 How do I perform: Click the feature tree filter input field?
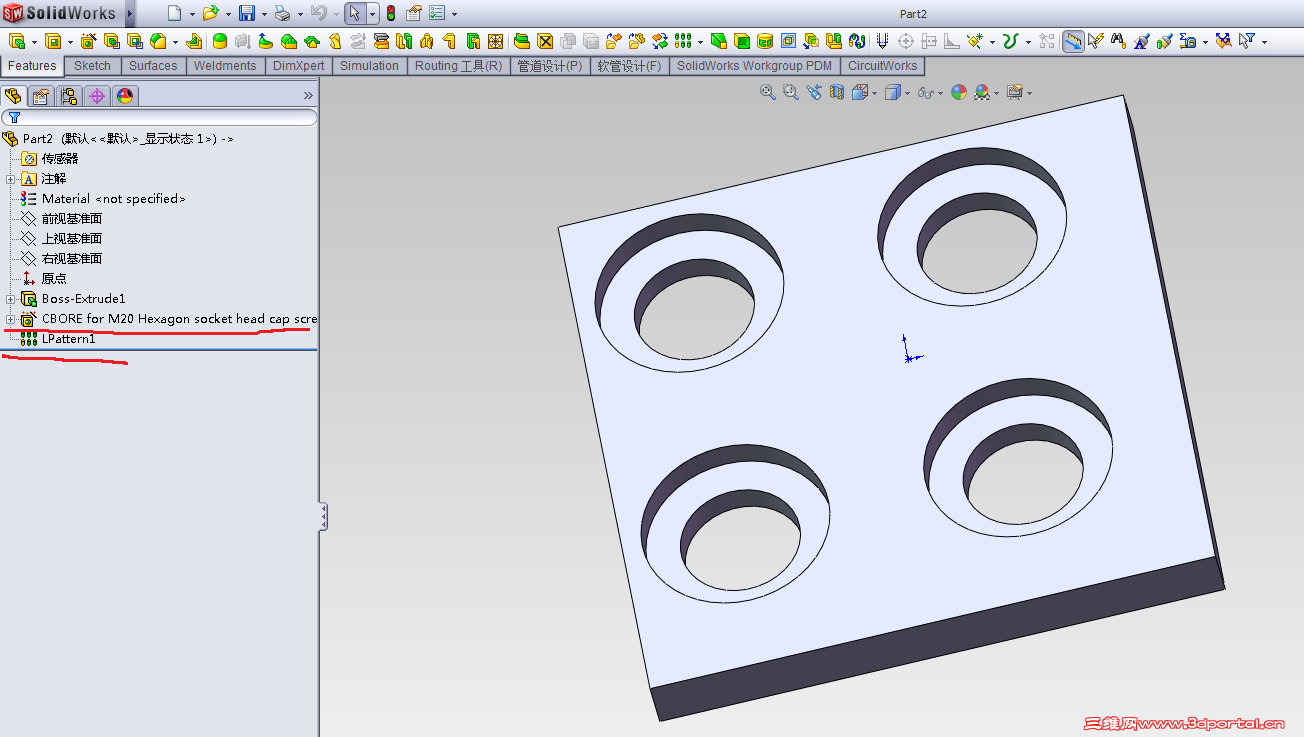[x=160, y=118]
